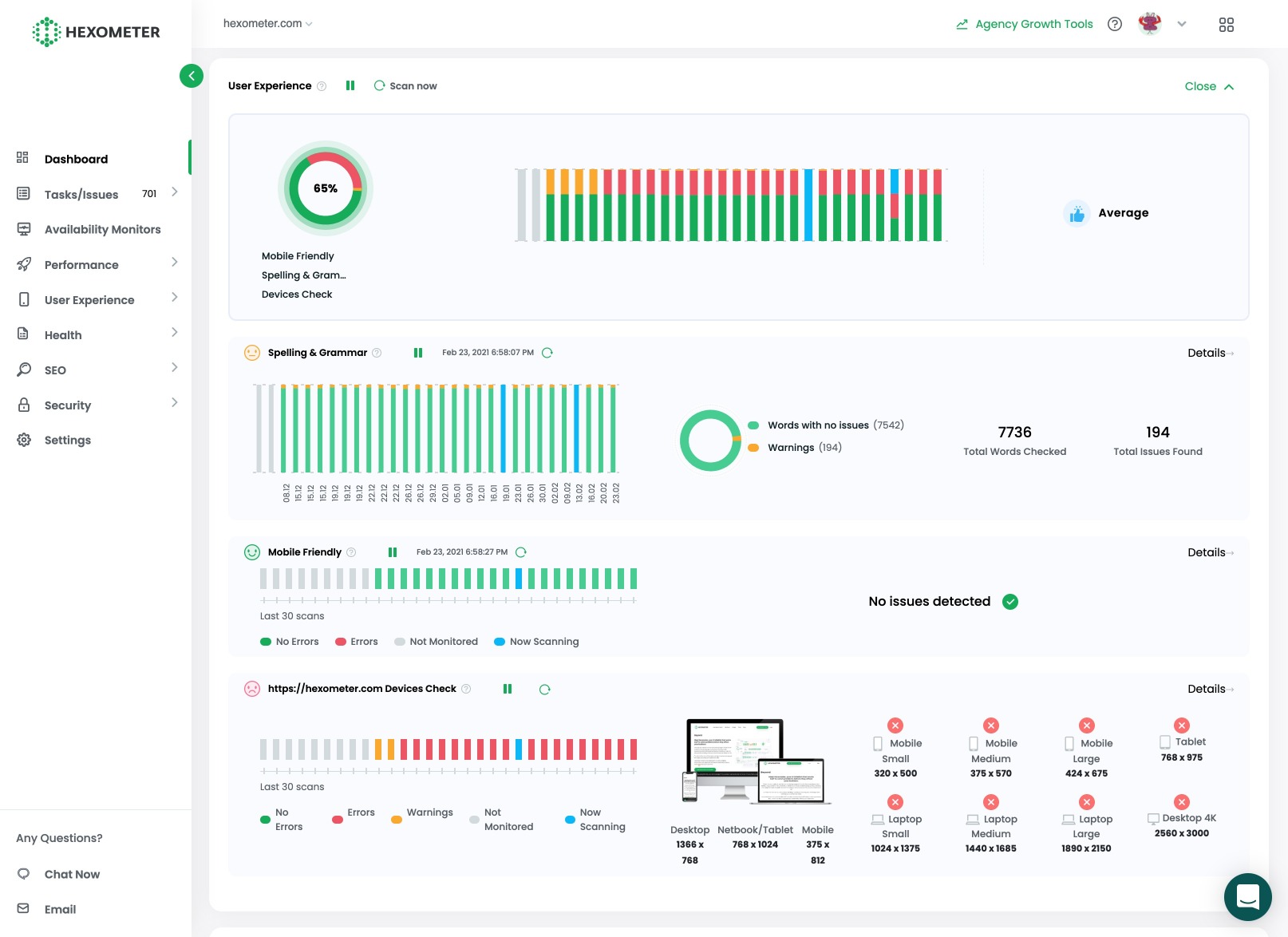Open the hexometer.com site dropdown

point(268,24)
